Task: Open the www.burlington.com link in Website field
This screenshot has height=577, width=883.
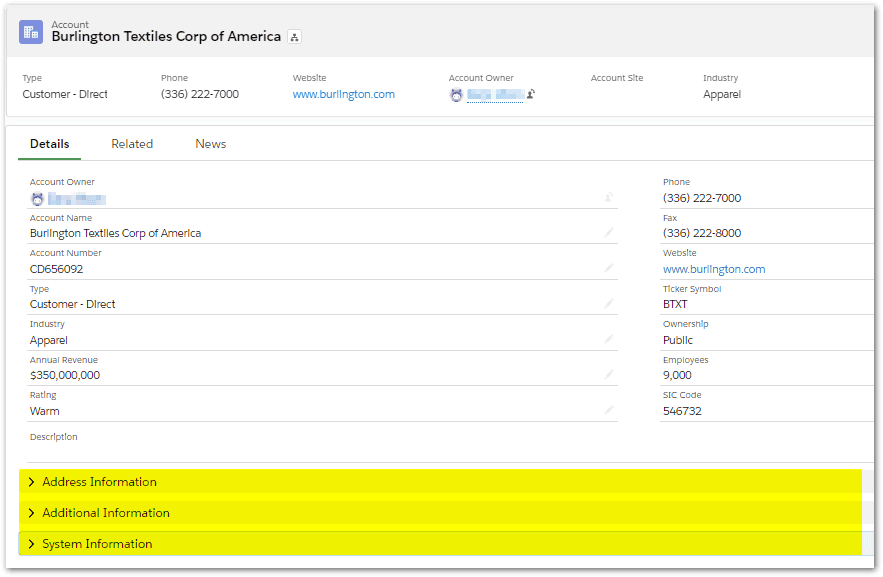Action: point(714,269)
